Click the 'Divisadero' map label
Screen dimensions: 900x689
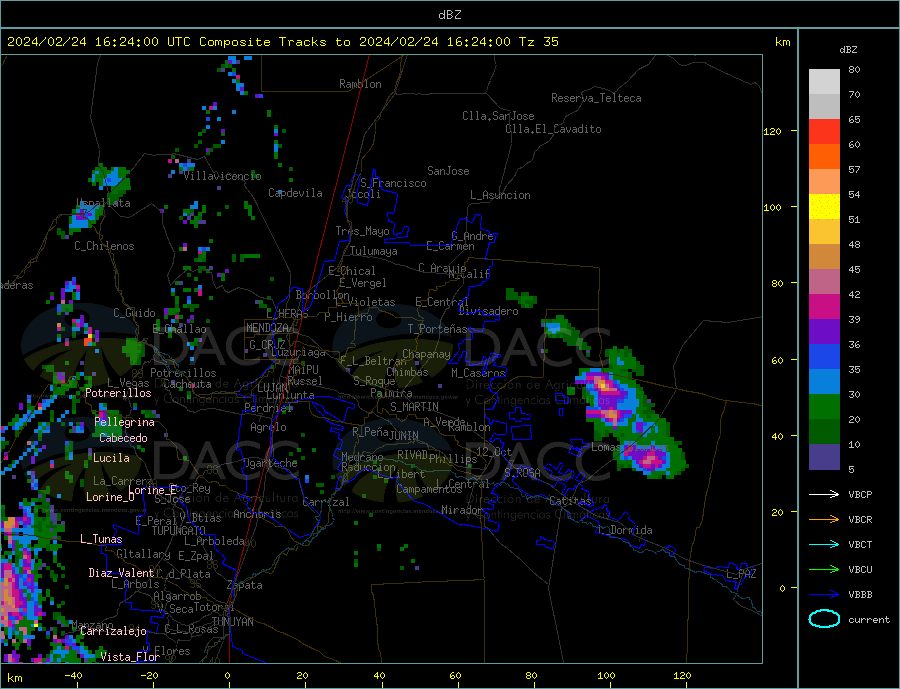[x=488, y=311]
